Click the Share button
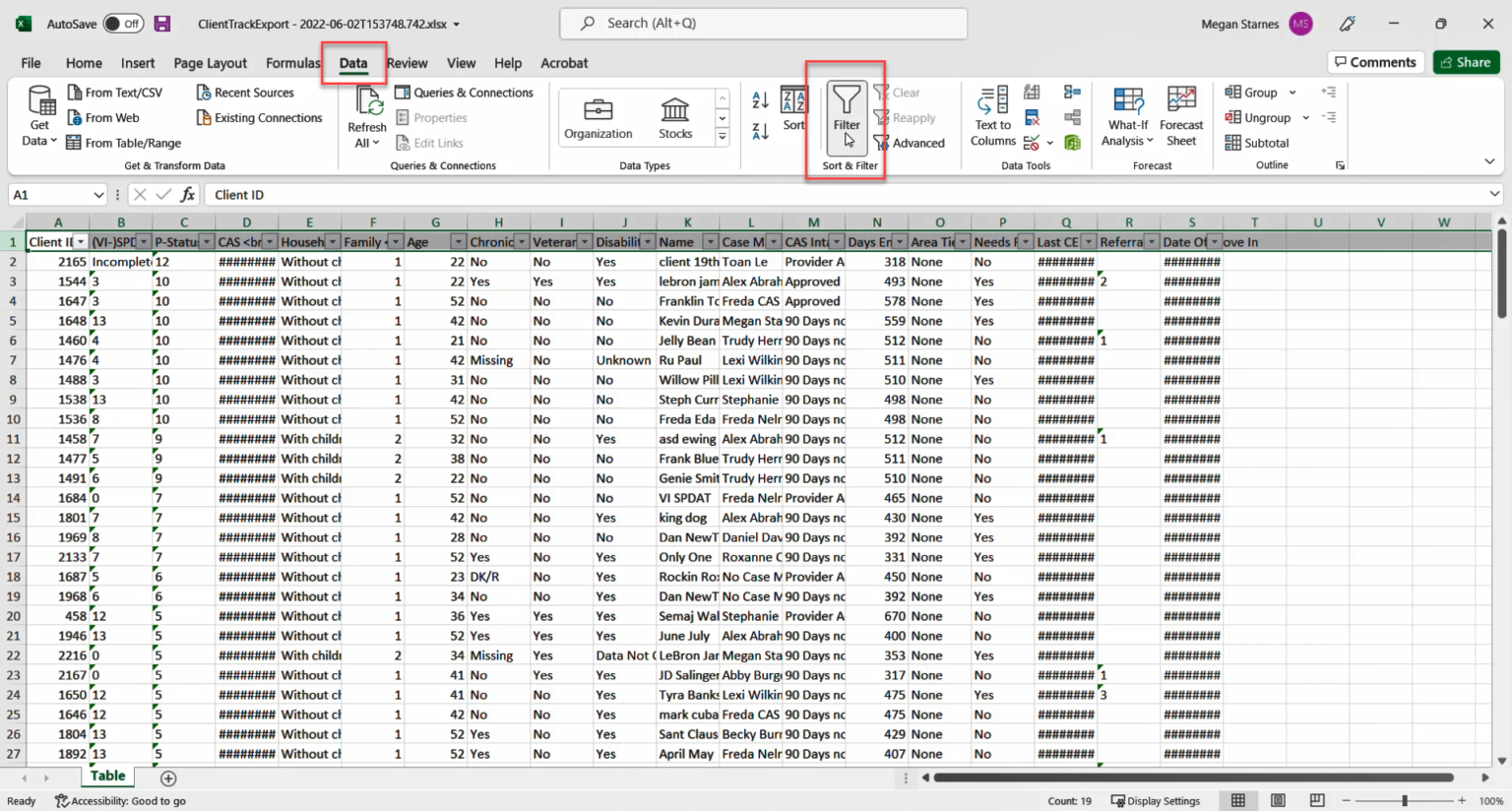1512x811 pixels. point(1466,61)
